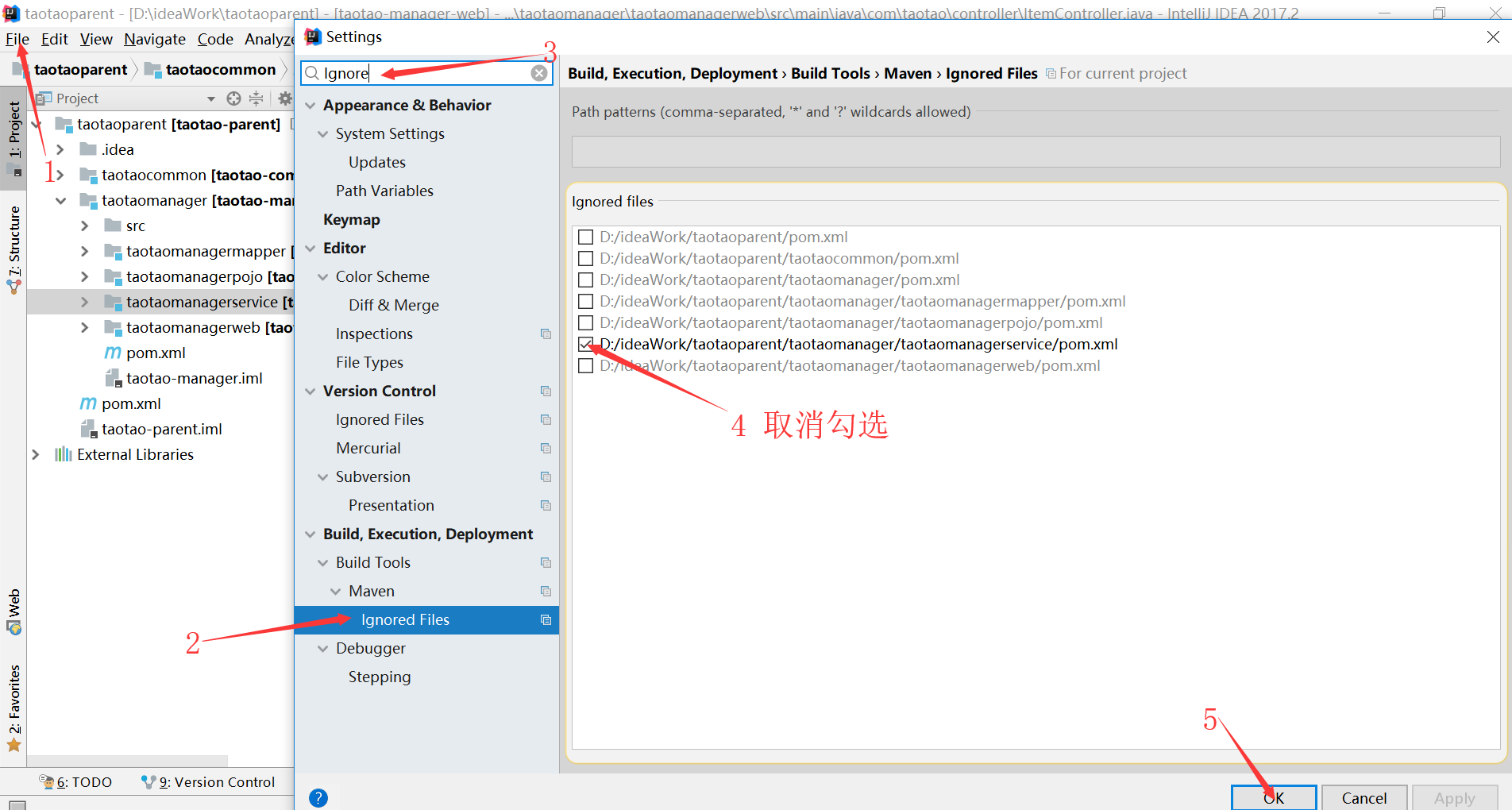Toggle checkbox for taotaoparent/taotaomanager/pom.xml
The image size is (1512, 810).
click(586, 280)
